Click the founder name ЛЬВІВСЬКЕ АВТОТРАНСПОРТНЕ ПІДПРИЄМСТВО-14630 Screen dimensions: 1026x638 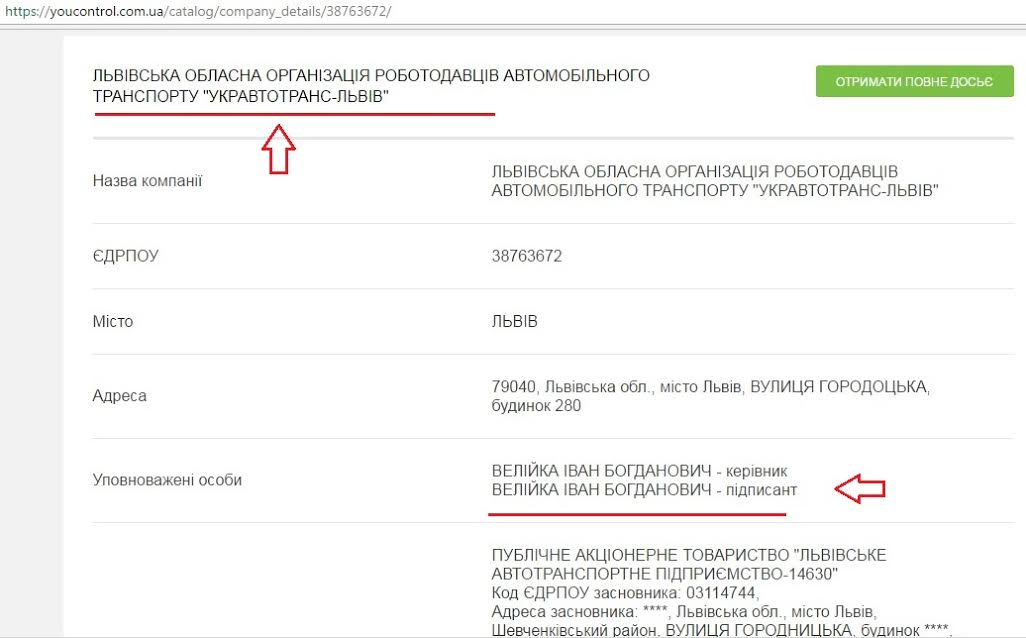pyautogui.click(x=689, y=564)
